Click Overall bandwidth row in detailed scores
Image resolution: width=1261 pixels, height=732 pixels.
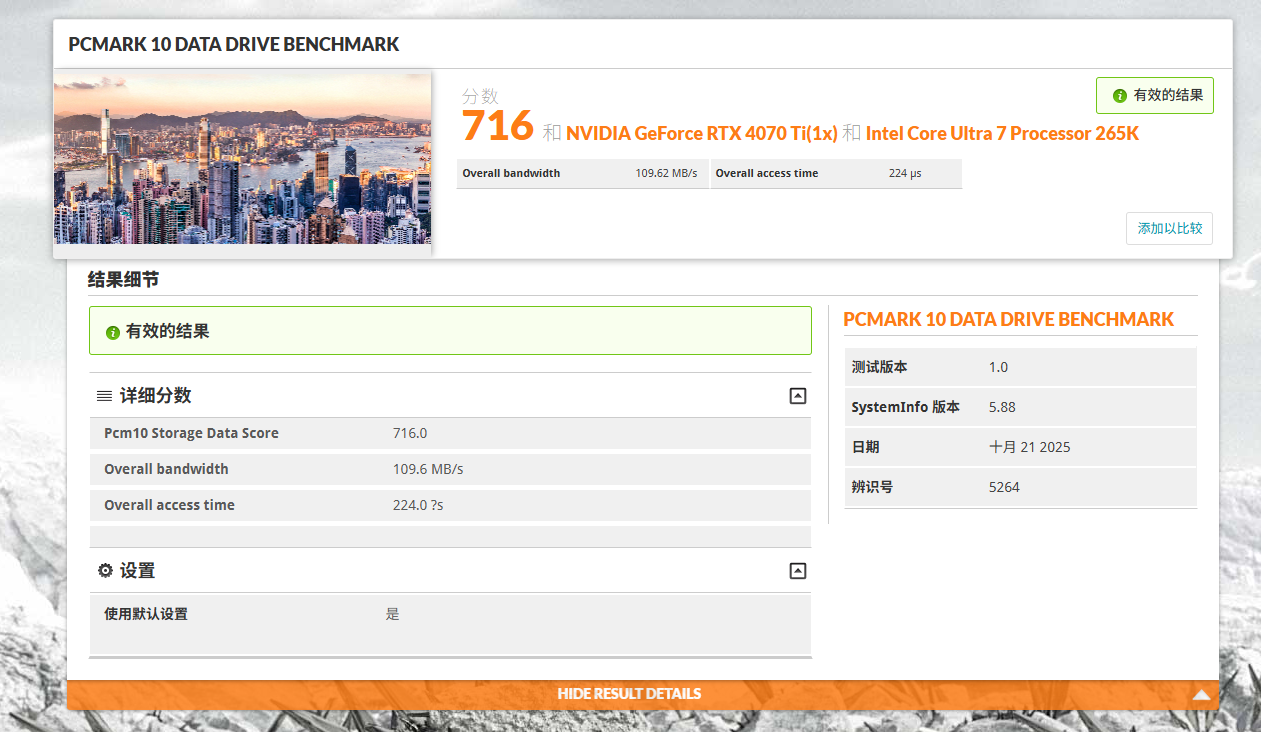450,469
